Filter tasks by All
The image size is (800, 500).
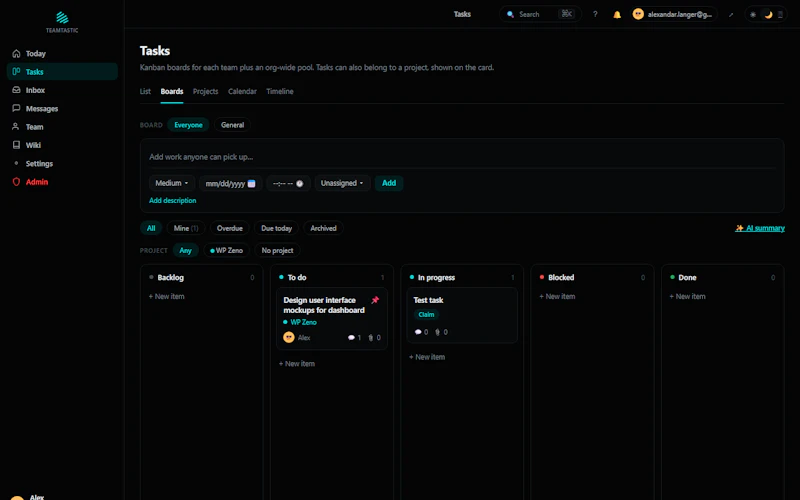point(151,228)
